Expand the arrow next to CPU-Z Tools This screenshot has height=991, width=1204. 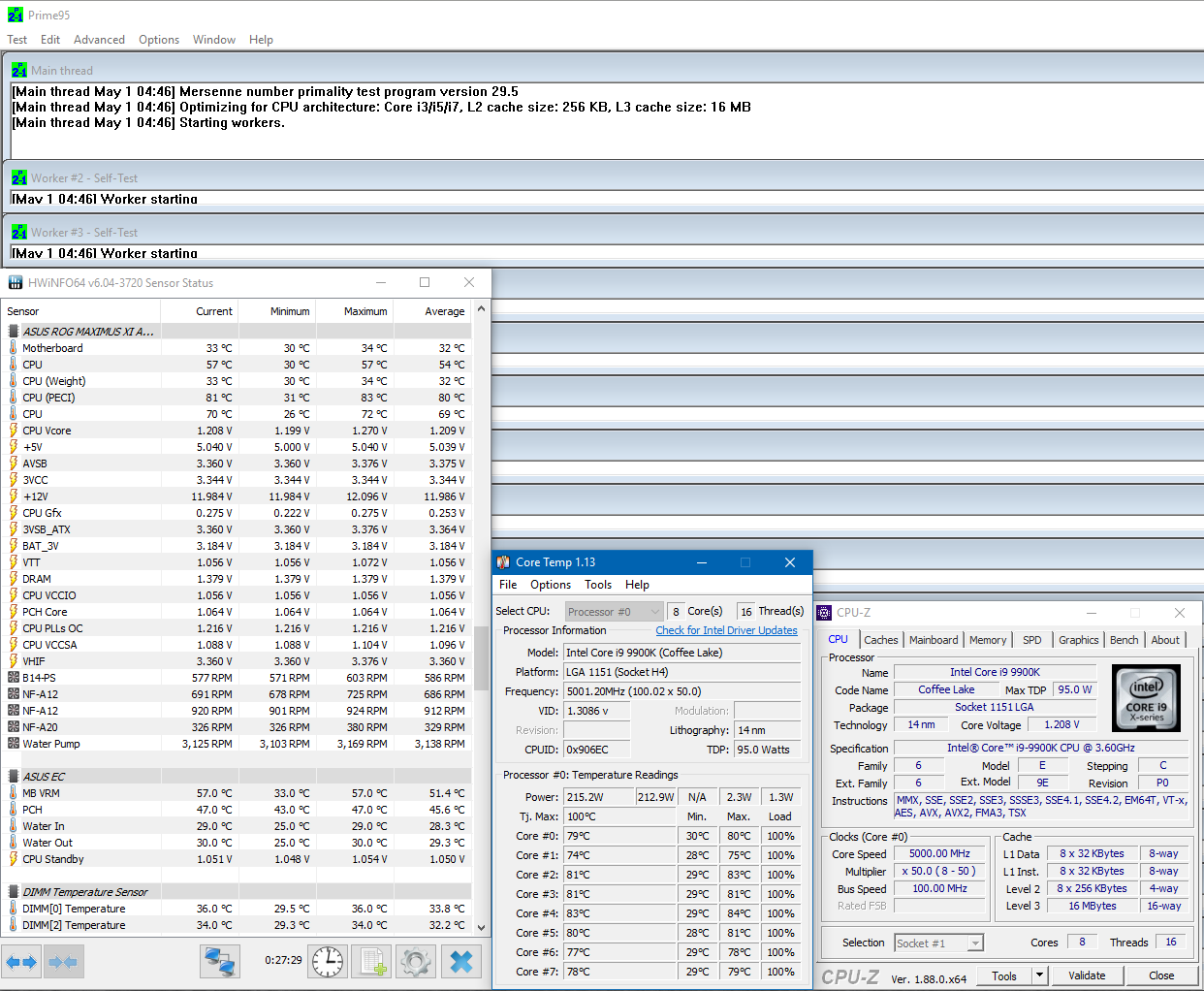1039,975
